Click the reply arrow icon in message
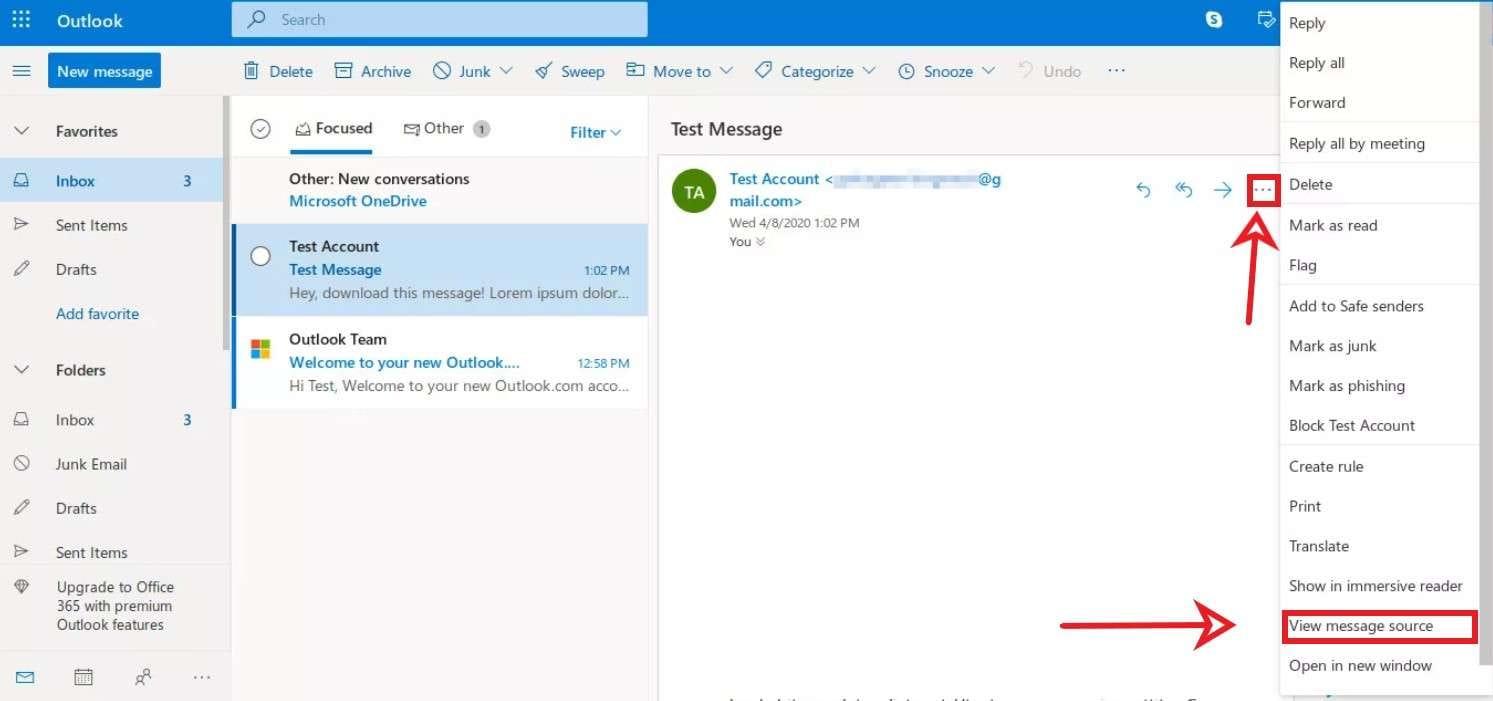 1143,190
